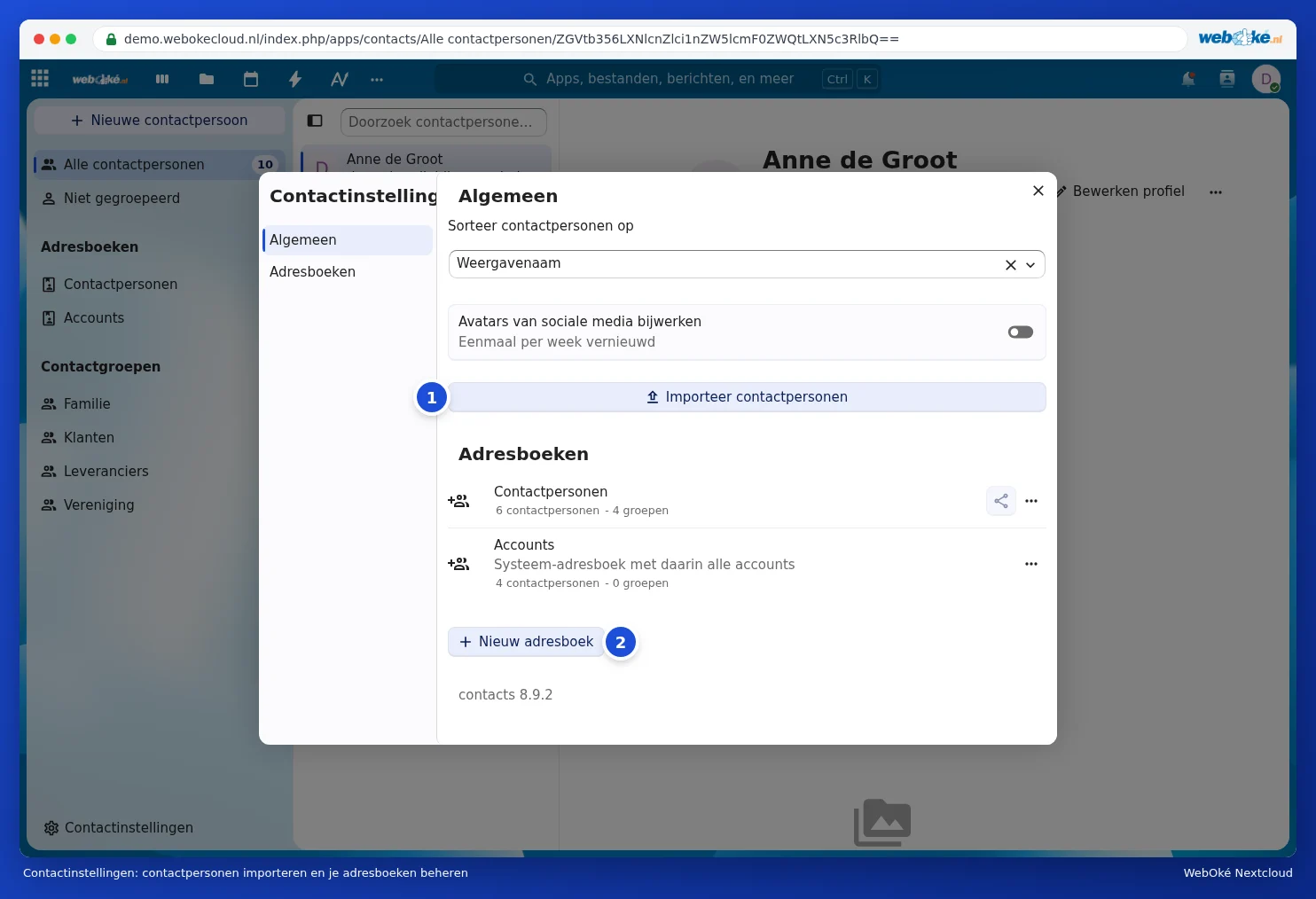1316x899 pixels.
Task: Click the unified search bar
Action: click(x=656, y=79)
